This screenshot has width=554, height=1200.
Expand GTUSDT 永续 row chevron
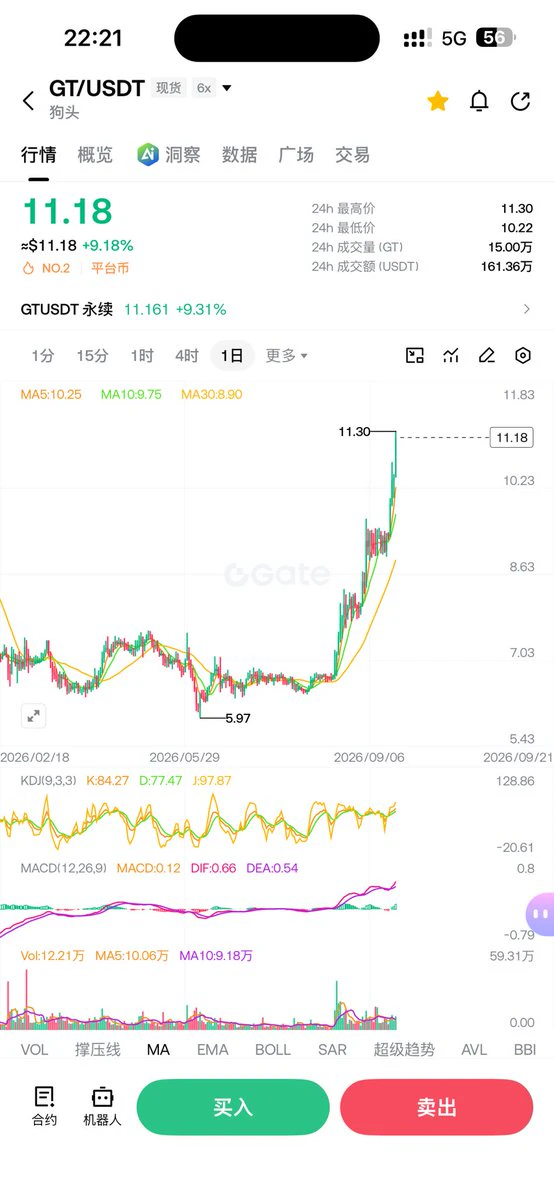point(527,309)
